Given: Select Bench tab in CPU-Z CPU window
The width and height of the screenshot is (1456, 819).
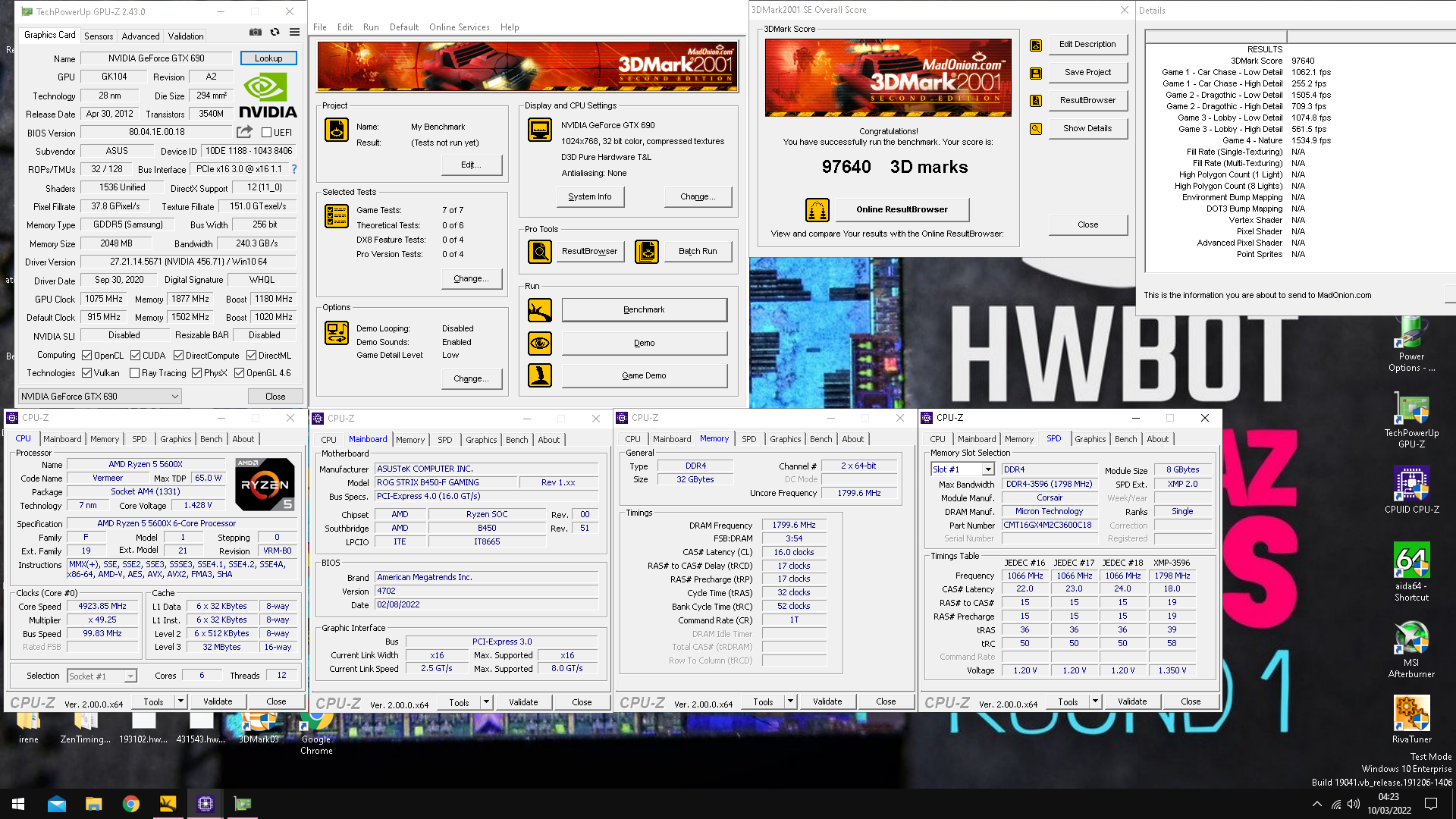Looking at the screenshot, I should point(212,439).
